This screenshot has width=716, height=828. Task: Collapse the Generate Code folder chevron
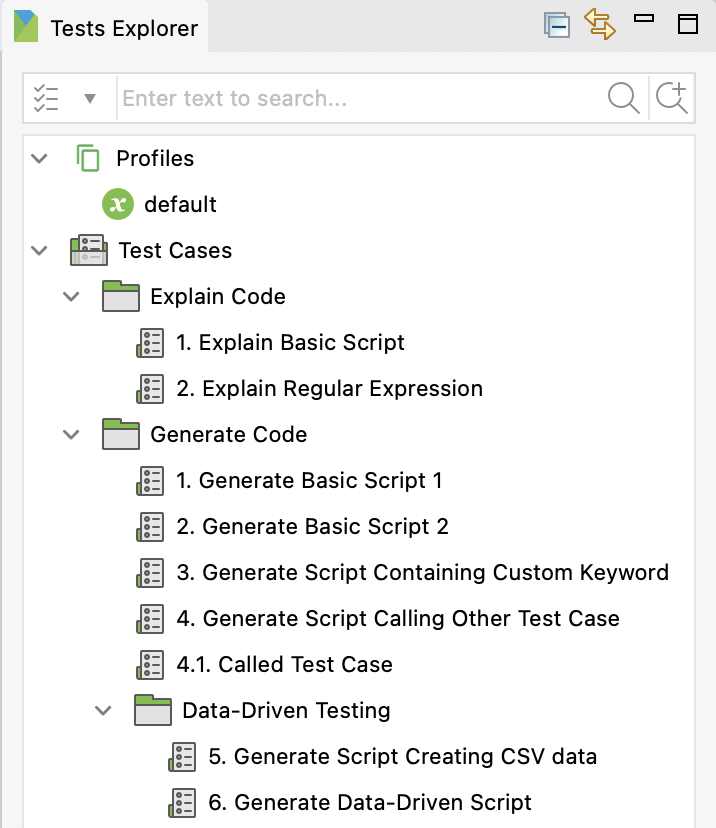[x=71, y=434]
